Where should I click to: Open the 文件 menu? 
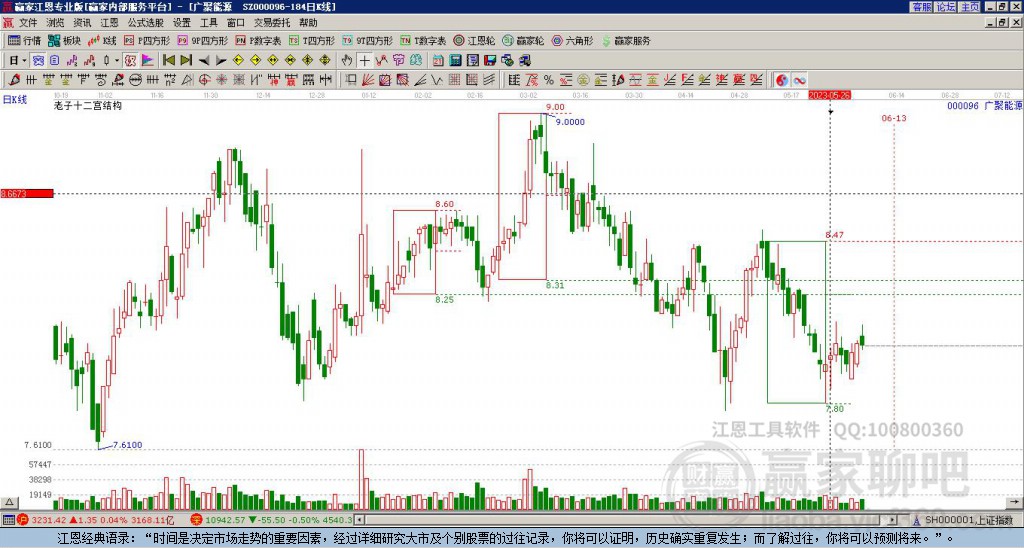[x=28, y=23]
